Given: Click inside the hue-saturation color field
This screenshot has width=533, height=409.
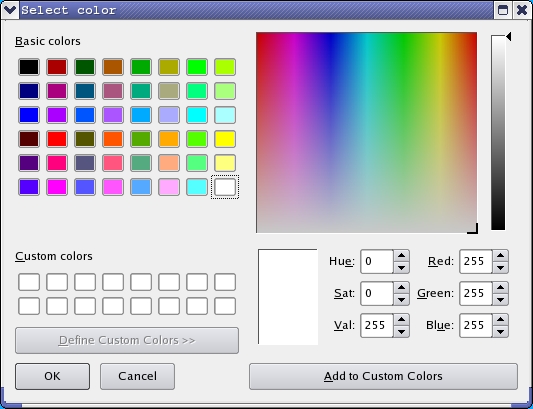Looking at the screenshot, I should pos(366,133).
